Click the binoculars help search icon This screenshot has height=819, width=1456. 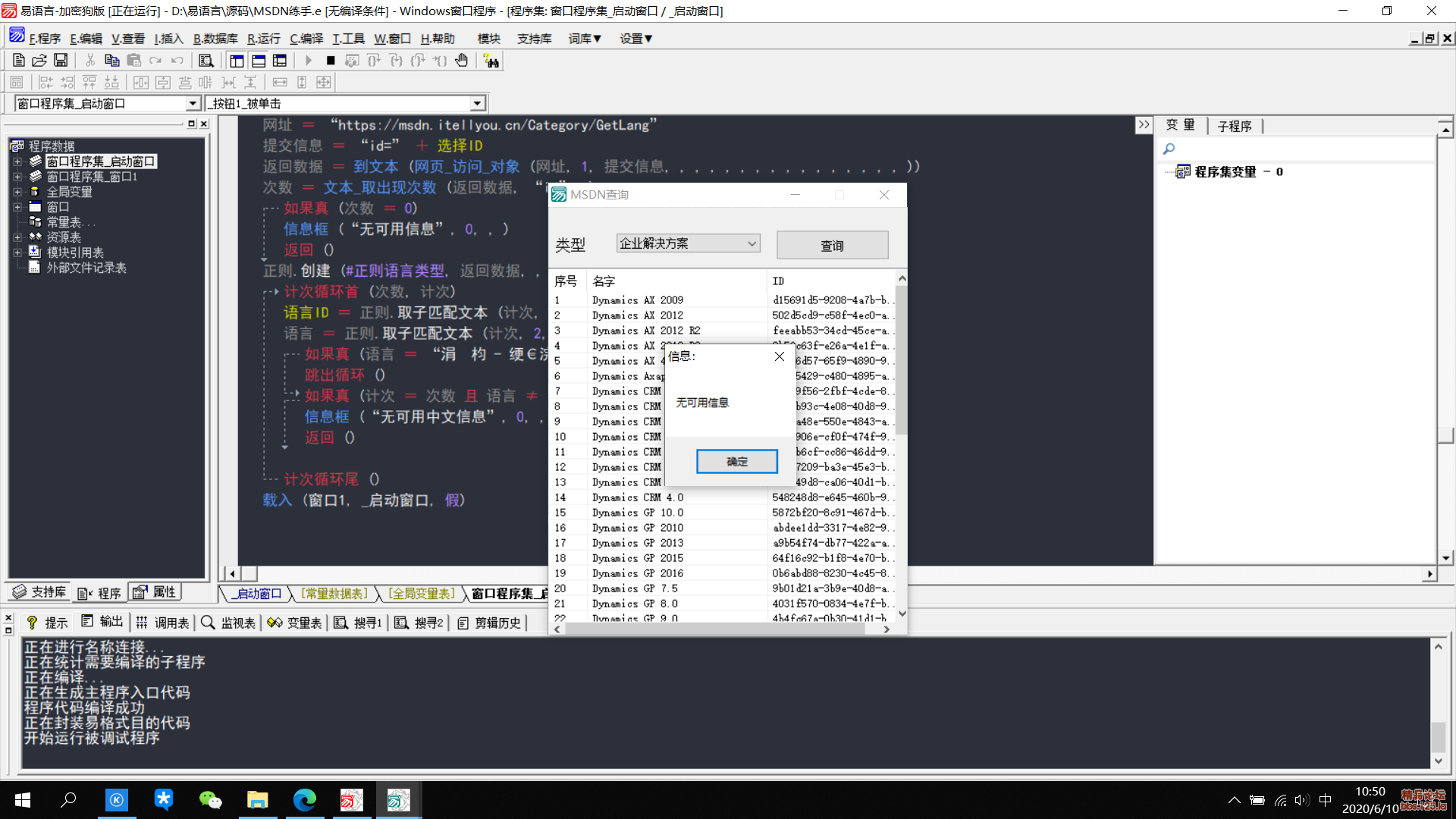[x=491, y=61]
